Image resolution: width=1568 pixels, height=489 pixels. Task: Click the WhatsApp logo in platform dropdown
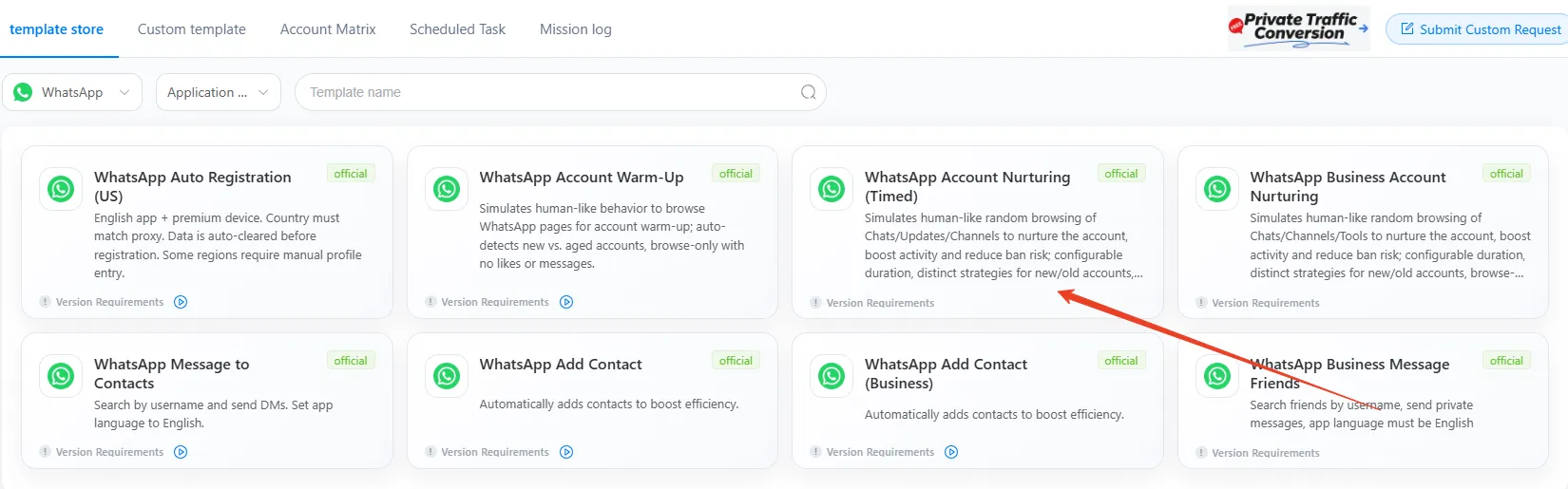[23, 92]
